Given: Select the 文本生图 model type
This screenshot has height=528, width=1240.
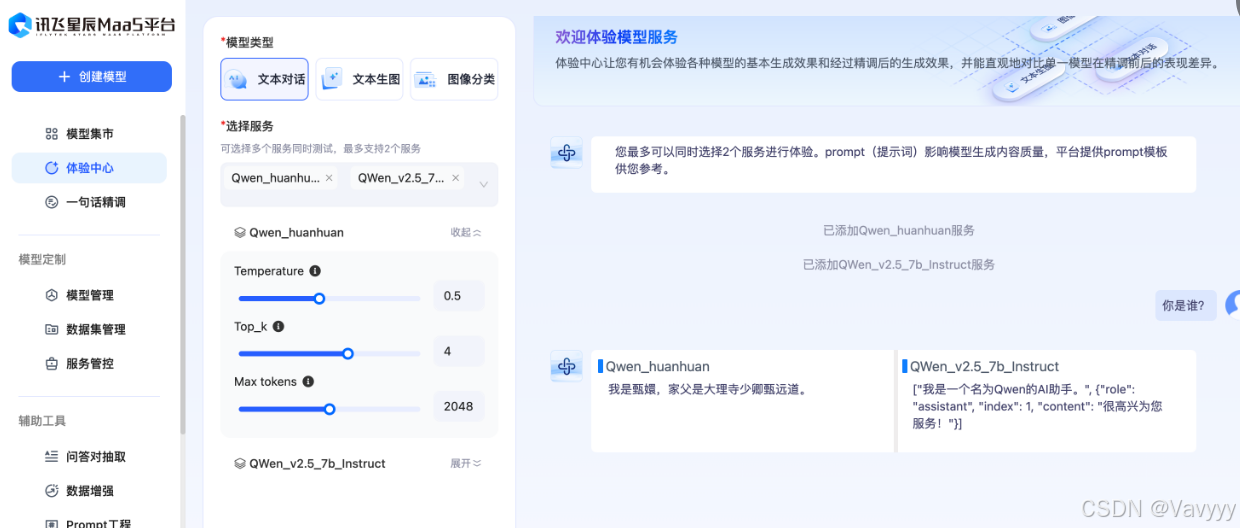Looking at the screenshot, I should 359,79.
